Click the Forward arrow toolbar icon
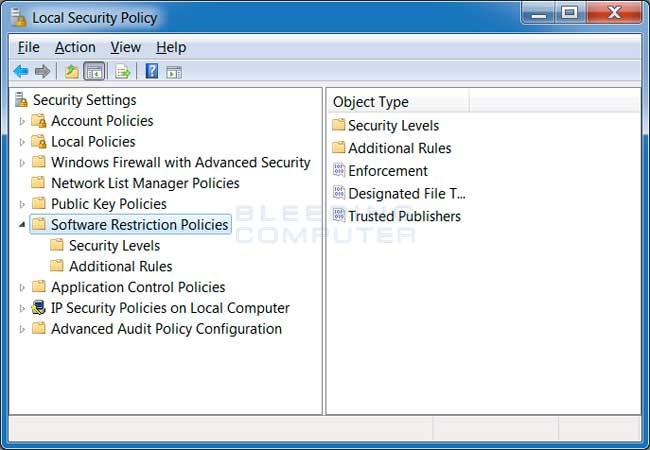The image size is (650, 450). (x=42, y=72)
